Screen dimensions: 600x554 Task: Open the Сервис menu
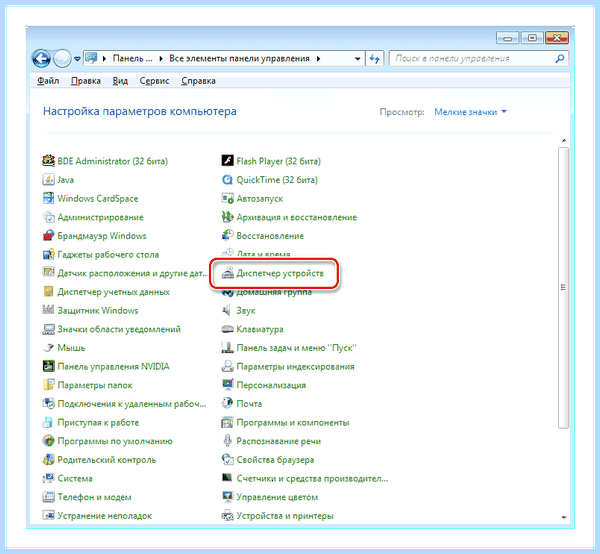[154, 81]
